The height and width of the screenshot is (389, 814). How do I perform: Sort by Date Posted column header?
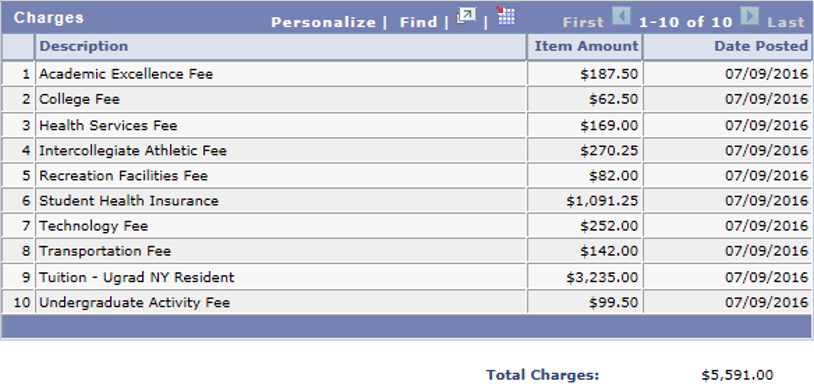click(x=761, y=46)
